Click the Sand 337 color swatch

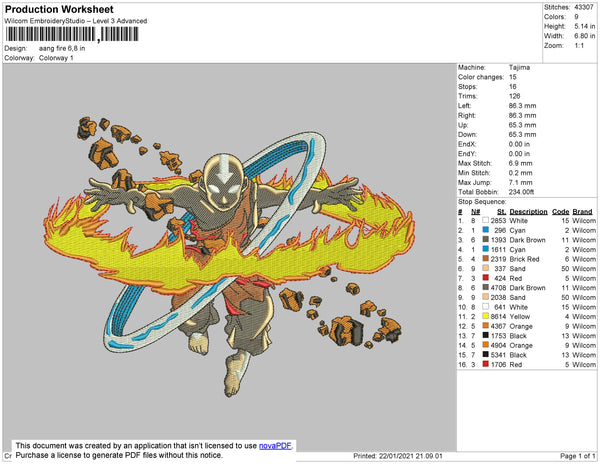point(486,269)
